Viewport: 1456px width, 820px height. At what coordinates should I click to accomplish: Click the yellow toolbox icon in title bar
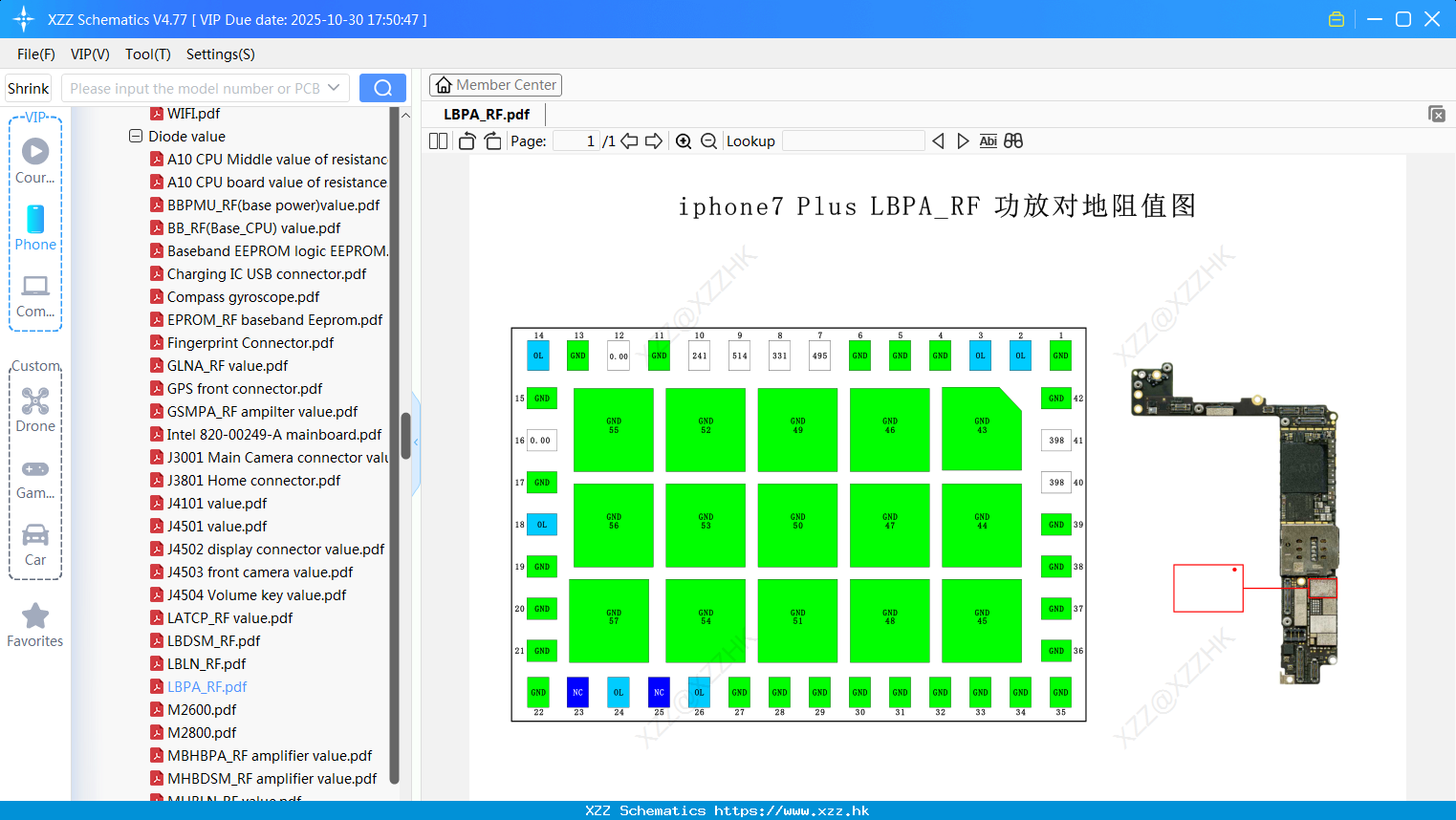[x=1336, y=19]
